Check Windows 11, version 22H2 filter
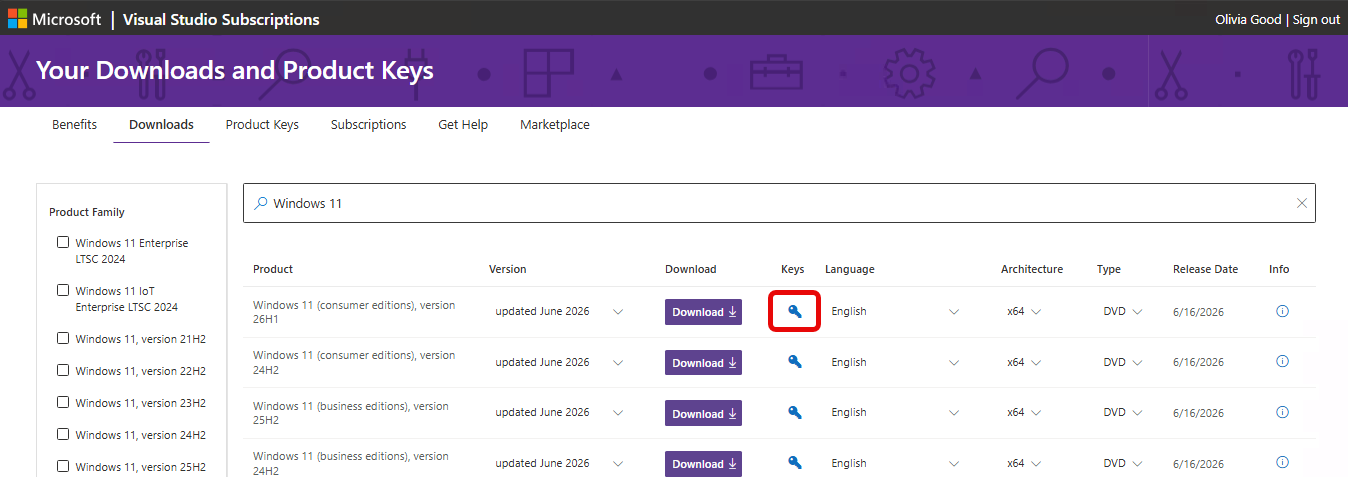The height and width of the screenshot is (477, 1348). pos(63,370)
